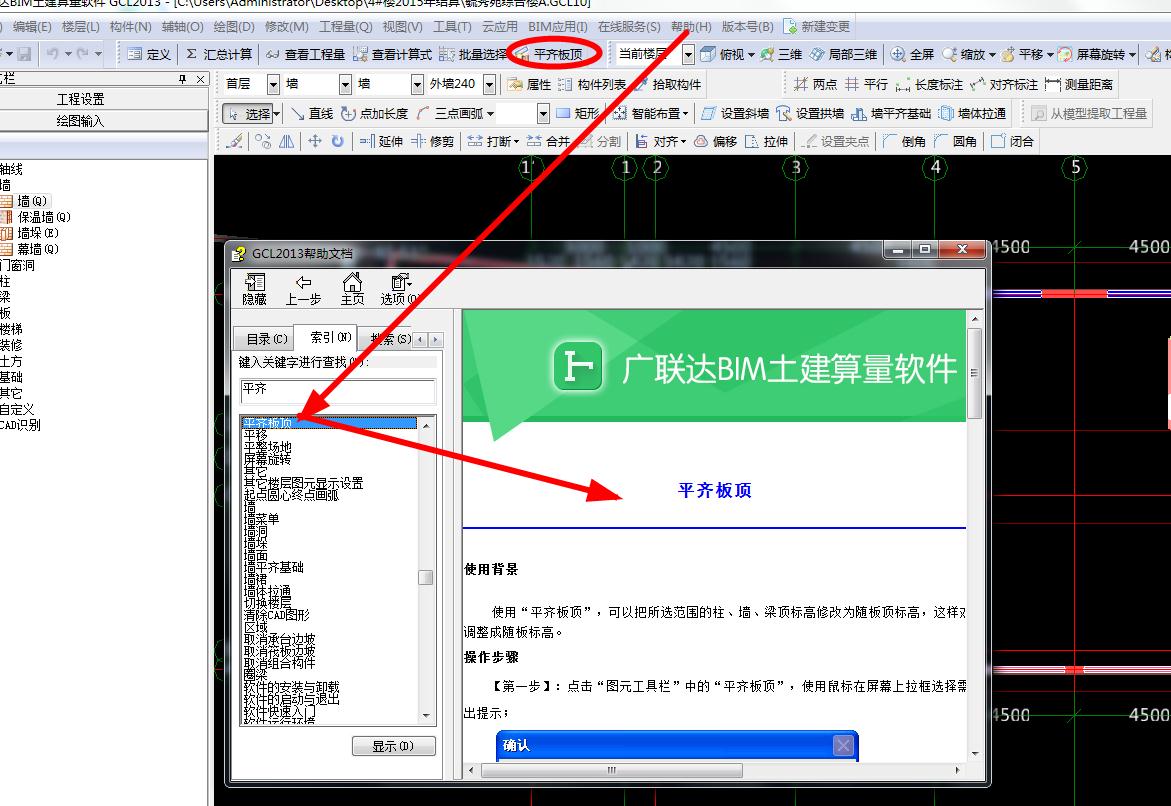Open component 属性 panel
Viewport: 1171px width, 806px height.
[529, 84]
